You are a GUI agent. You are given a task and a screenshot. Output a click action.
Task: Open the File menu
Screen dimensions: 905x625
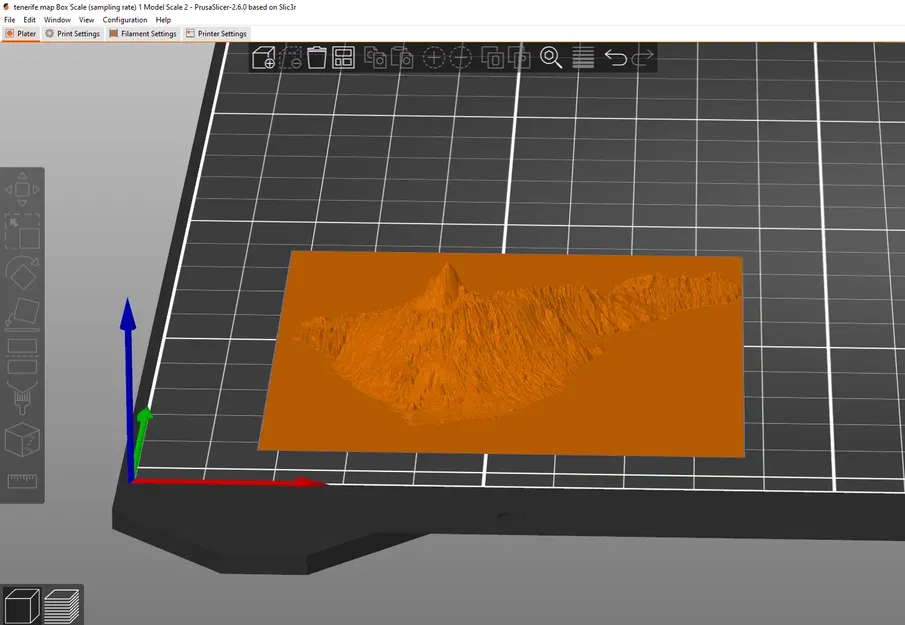click(10, 20)
